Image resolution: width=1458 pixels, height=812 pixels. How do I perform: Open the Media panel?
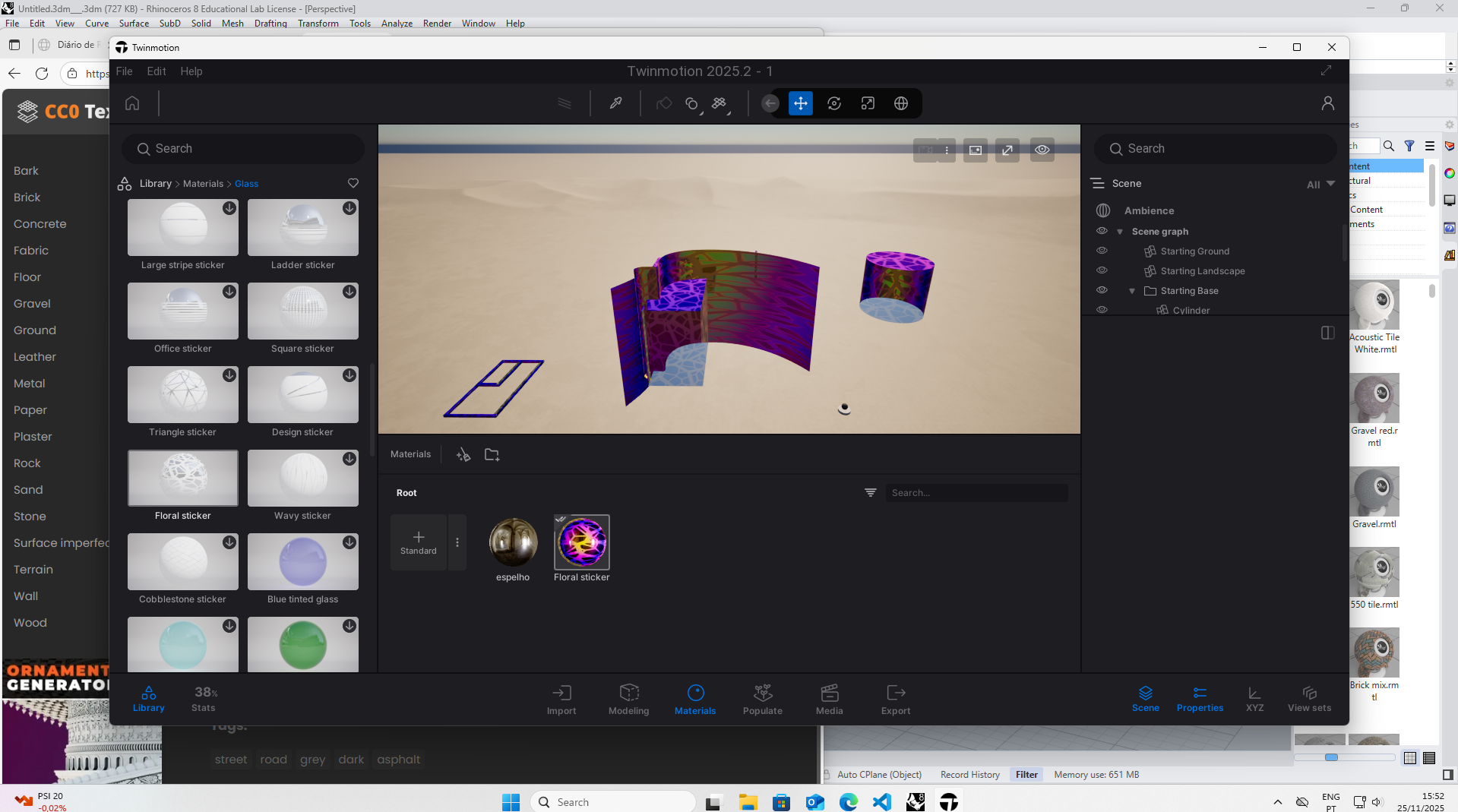[x=829, y=698]
